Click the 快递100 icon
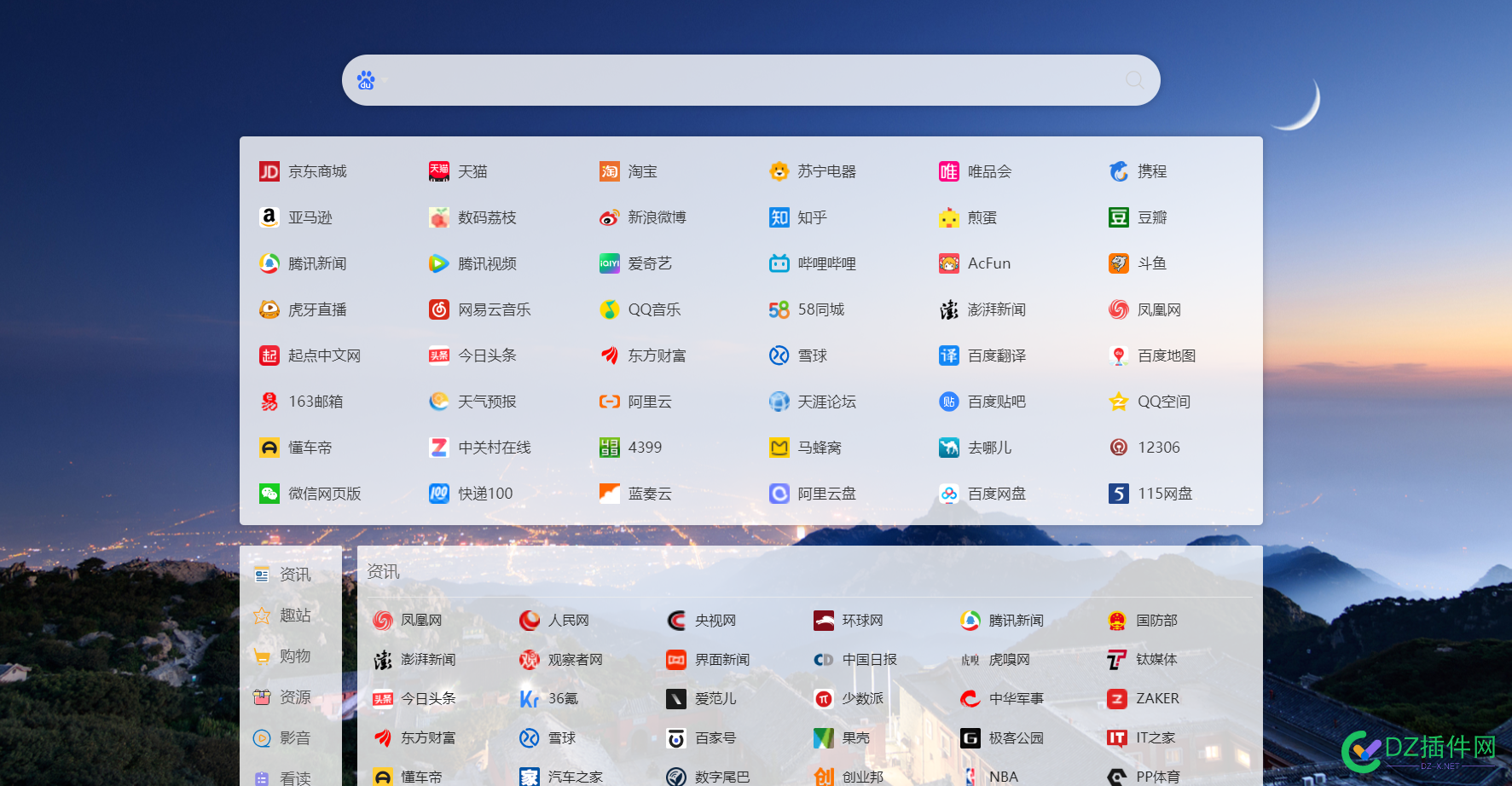The image size is (1512, 786). click(x=439, y=494)
